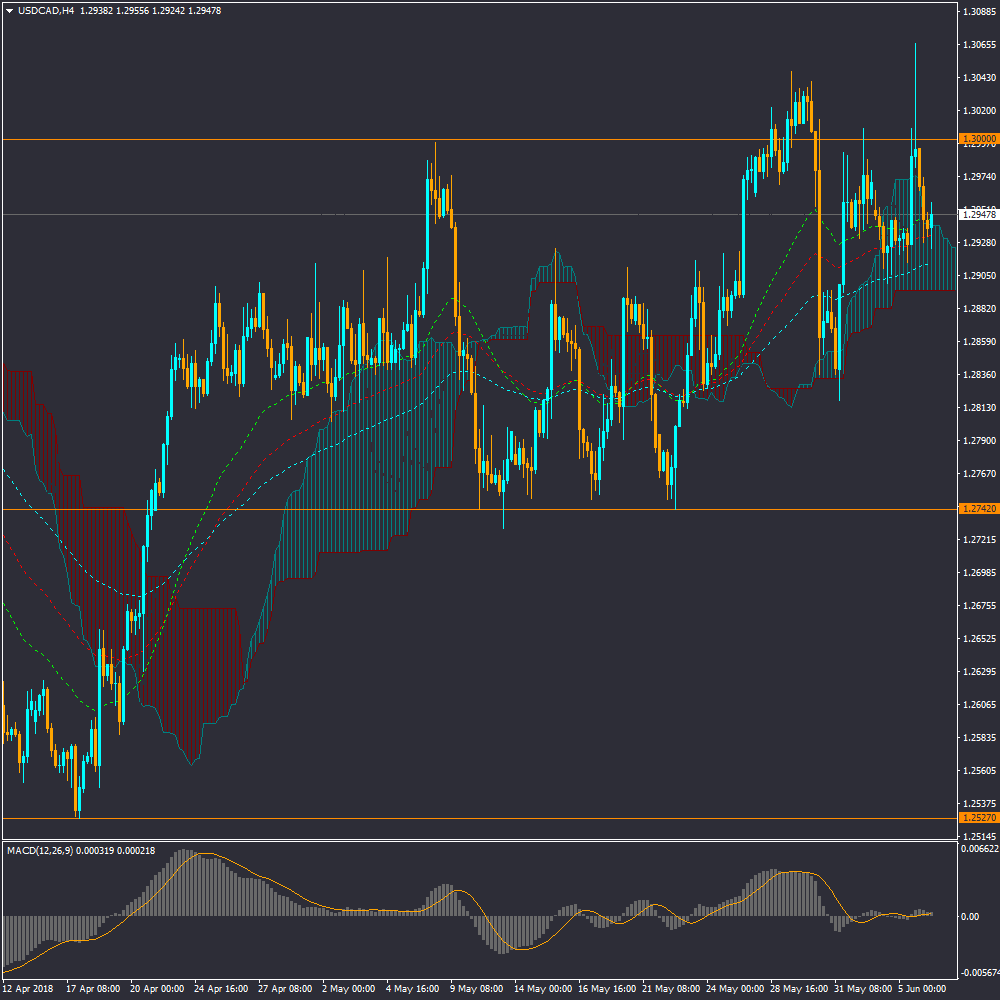Viewport: 1000px width, 1000px height.
Task: Click the MACD 0.00 zero level label
Action: coord(969,916)
